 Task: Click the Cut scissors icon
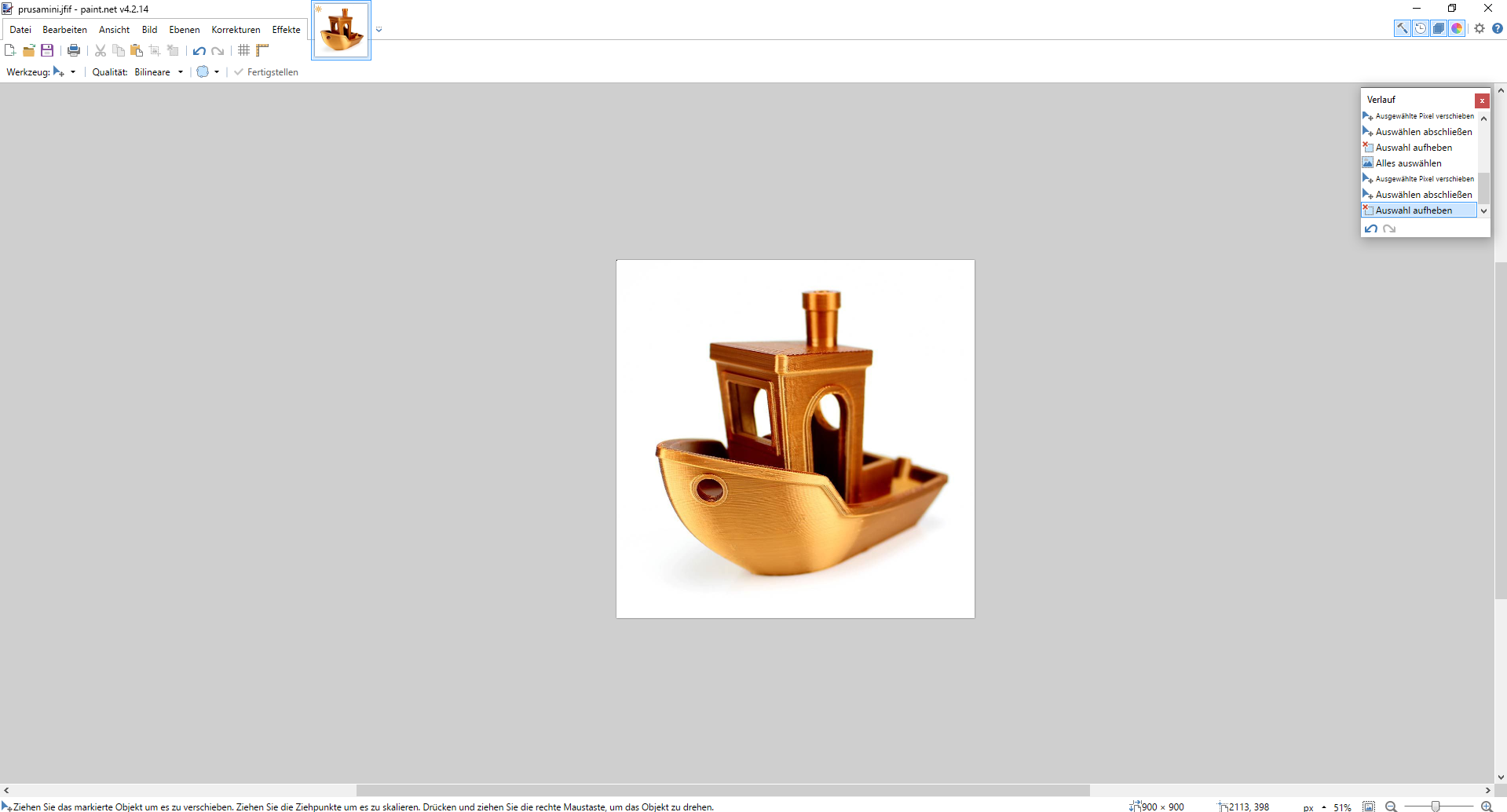click(x=101, y=50)
